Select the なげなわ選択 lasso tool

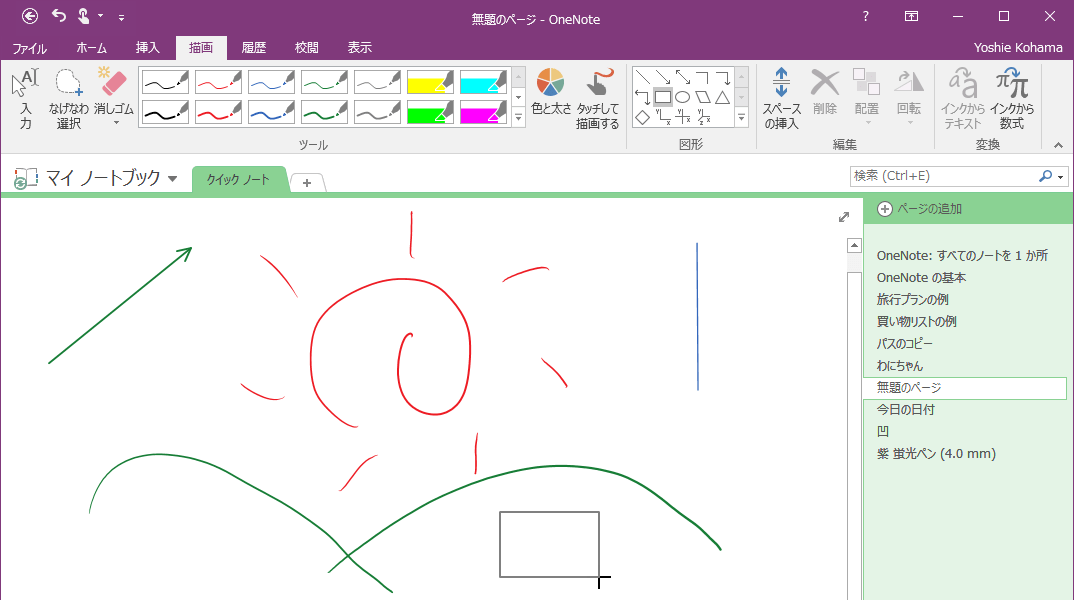point(68,99)
